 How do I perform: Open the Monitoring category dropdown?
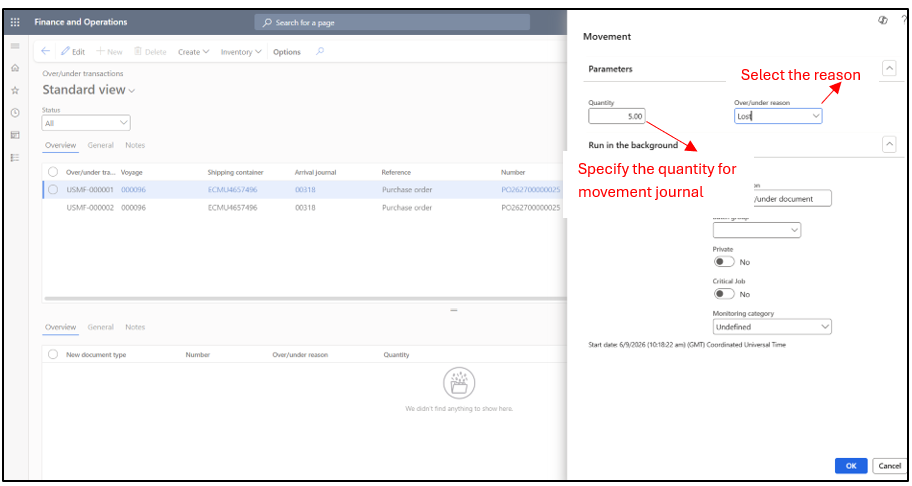[x=772, y=327]
